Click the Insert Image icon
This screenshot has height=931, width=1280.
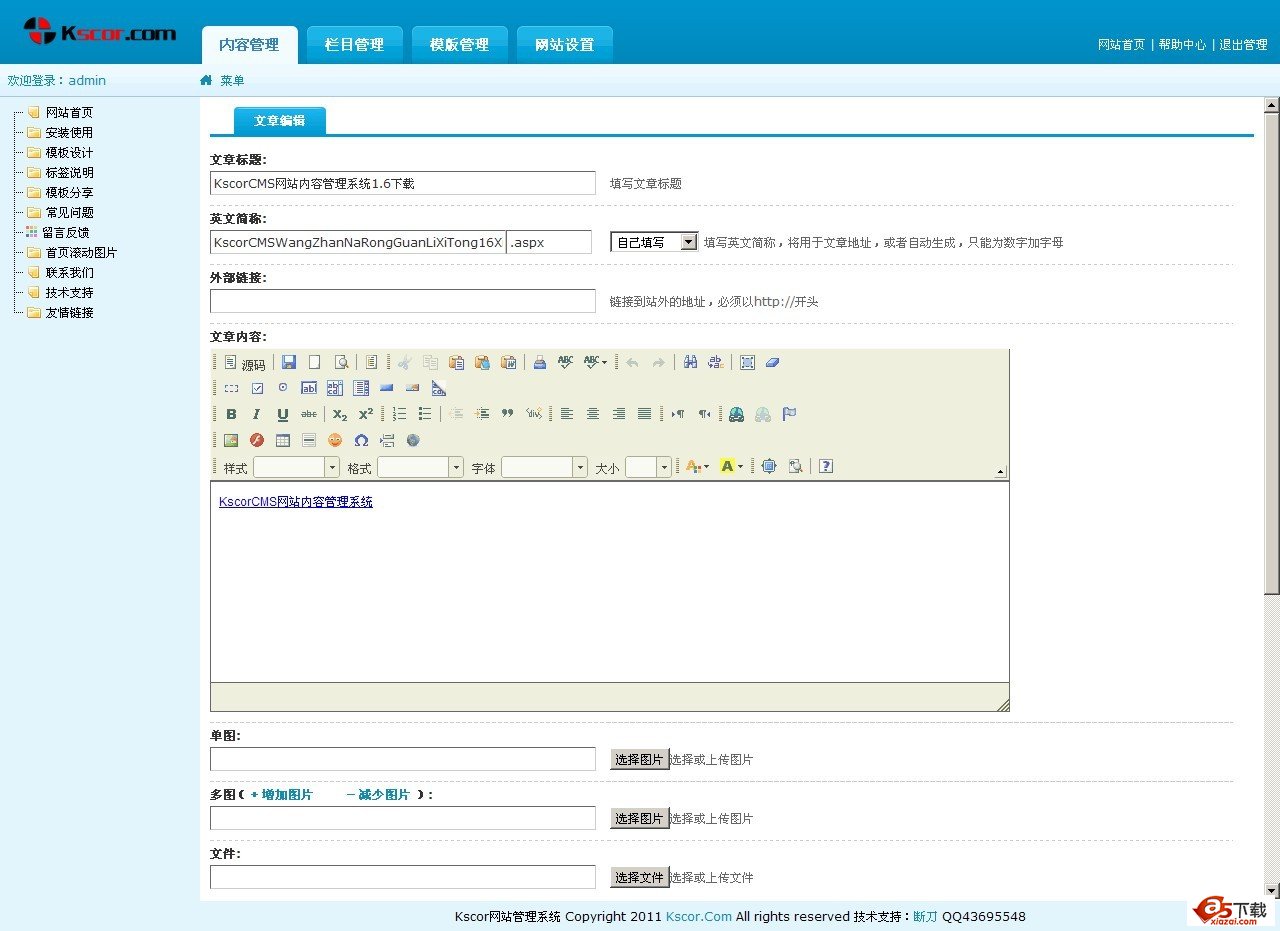[231, 440]
